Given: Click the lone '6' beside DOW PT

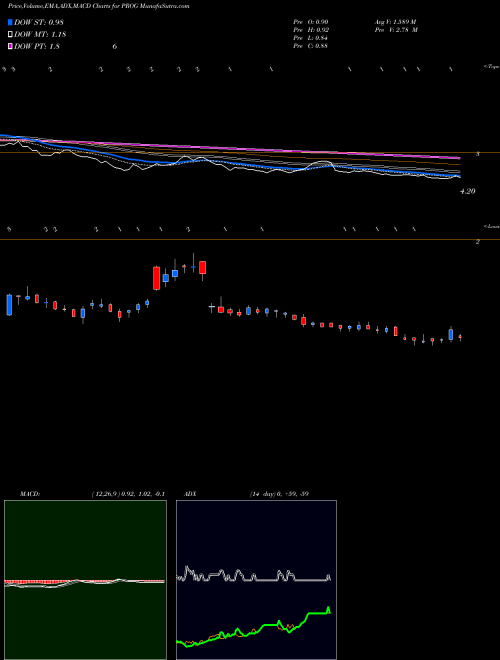Looking at the screenshot, I should pos(114,46).
